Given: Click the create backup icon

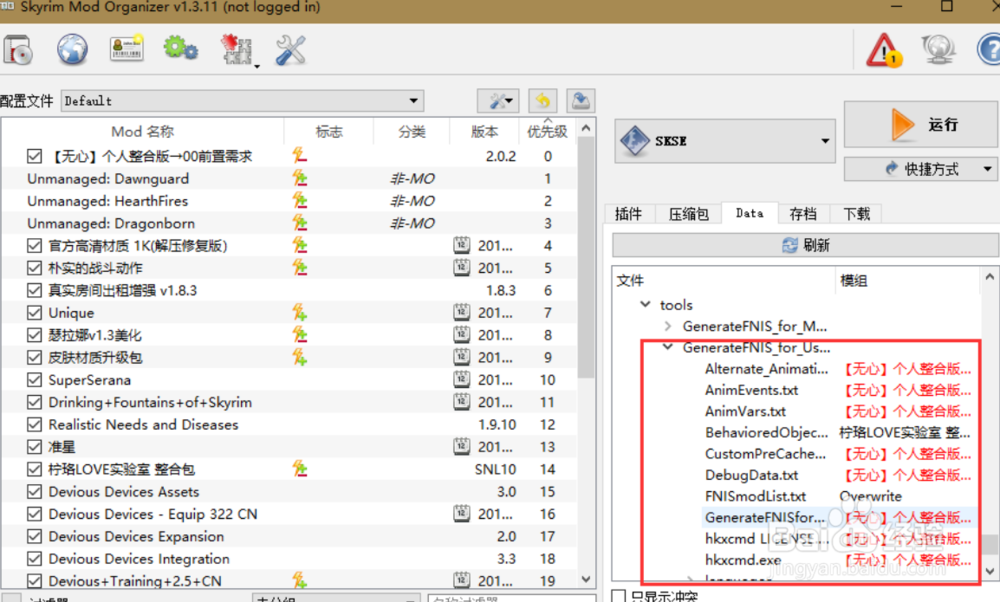Looking at the screenshot, I should click(x=580, y=101).
